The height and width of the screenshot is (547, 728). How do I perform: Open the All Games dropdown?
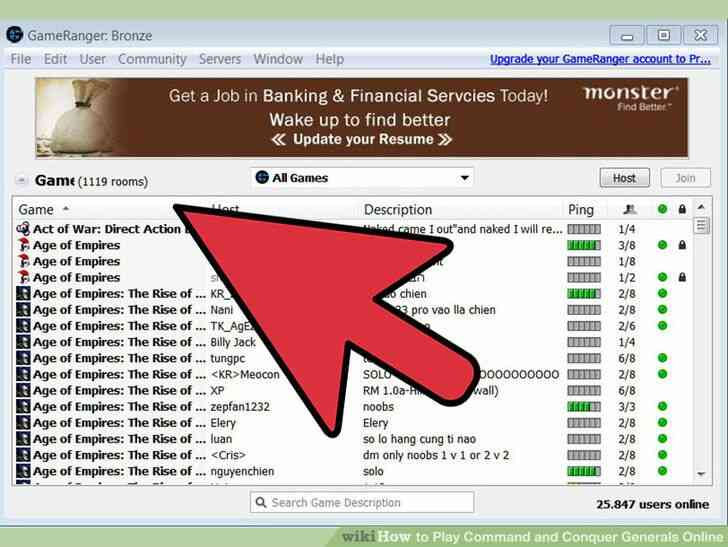[x=362, y=177]
